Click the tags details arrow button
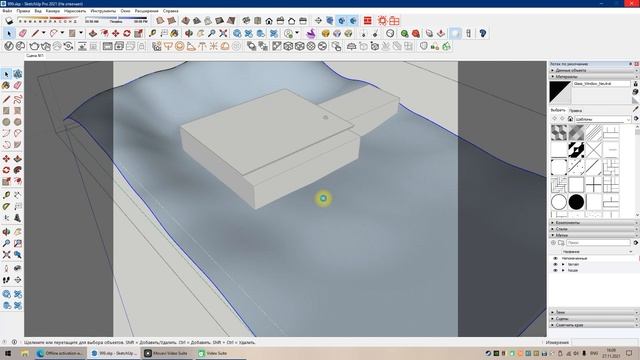The width and height of the screenshot is (640, 360). [636, 243]
